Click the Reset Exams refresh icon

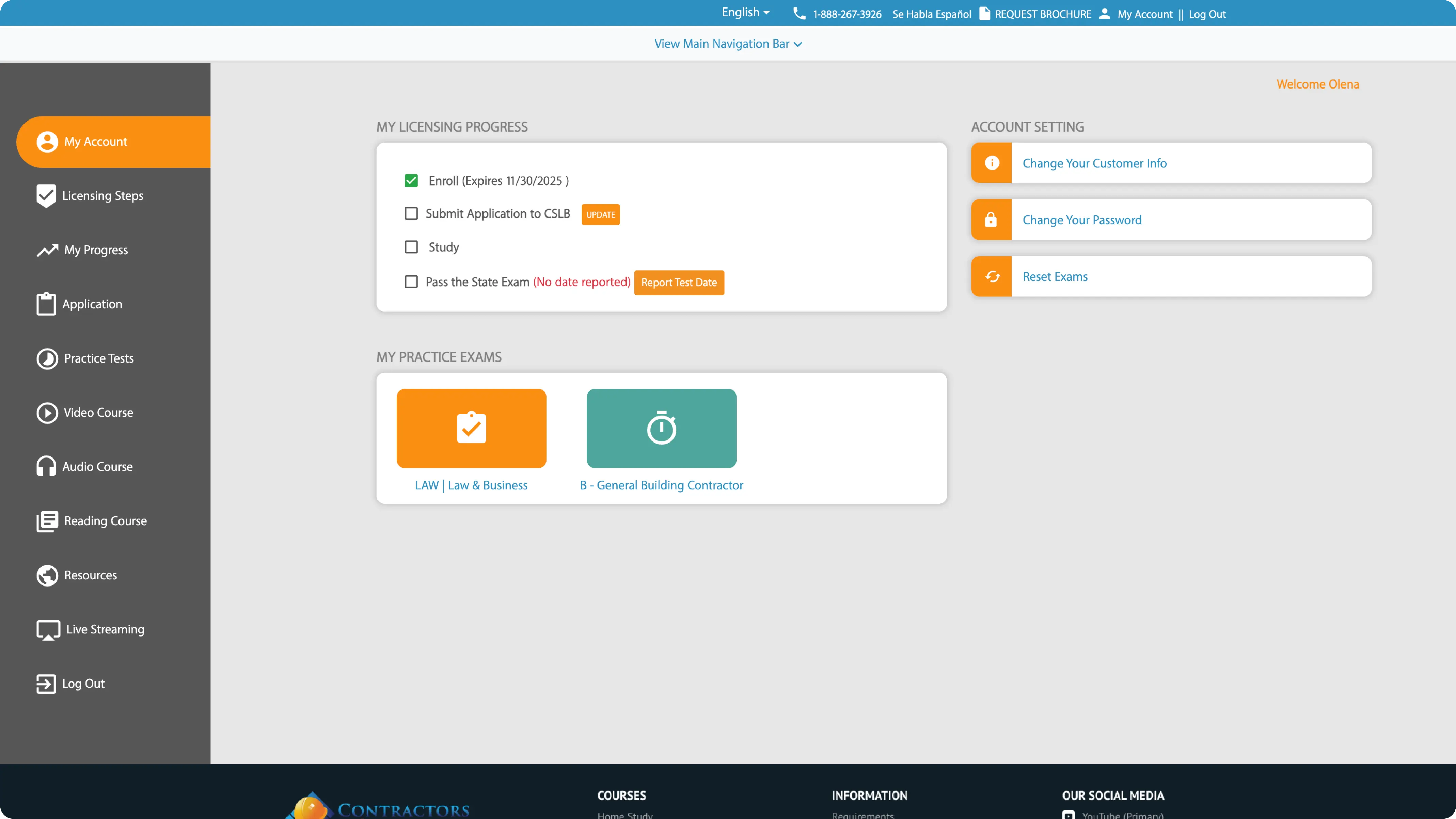(x=991, y=276)
